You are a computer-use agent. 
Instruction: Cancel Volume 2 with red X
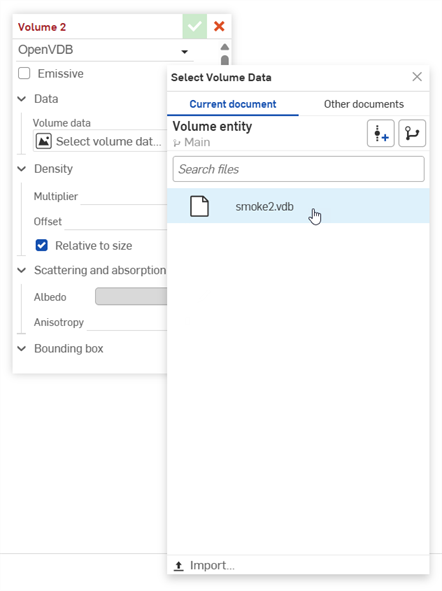click(x=219, y=26)
